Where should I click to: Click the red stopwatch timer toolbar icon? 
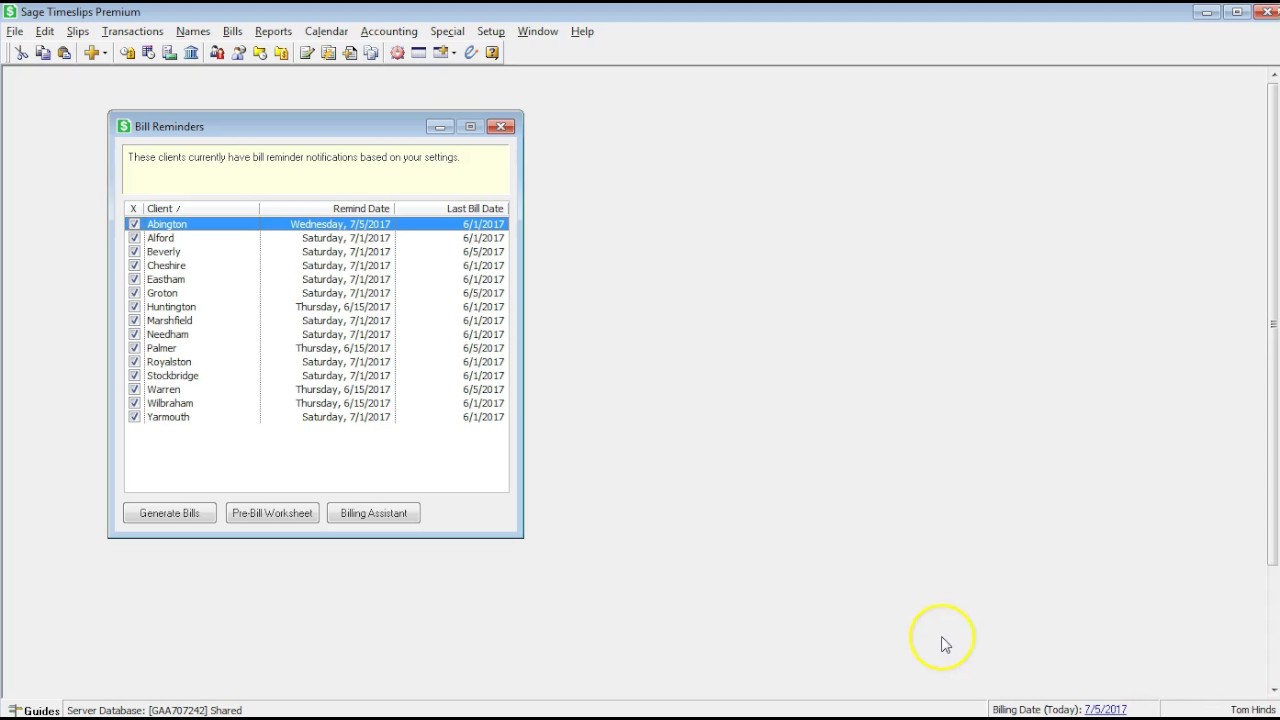point(397,53)
